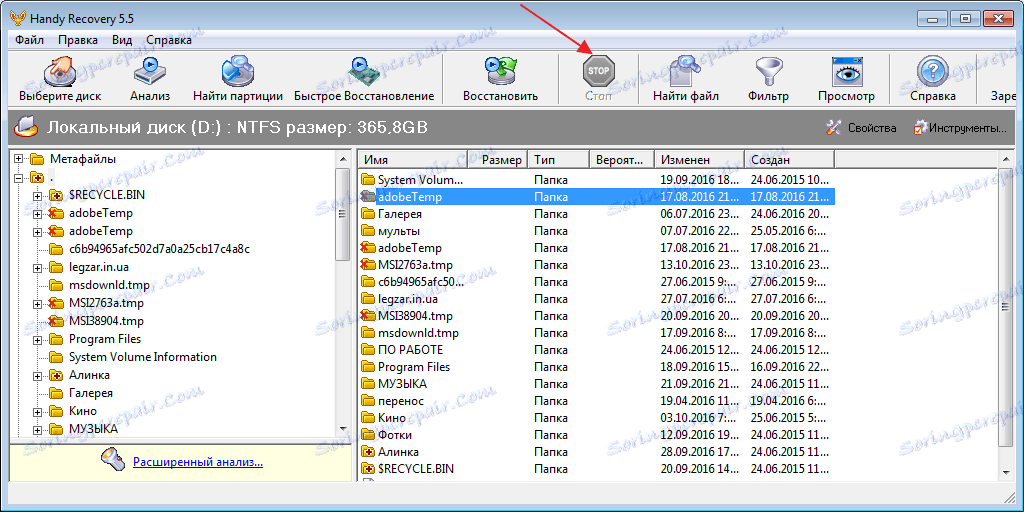Open the Найти файл search tool

(686, 72)
